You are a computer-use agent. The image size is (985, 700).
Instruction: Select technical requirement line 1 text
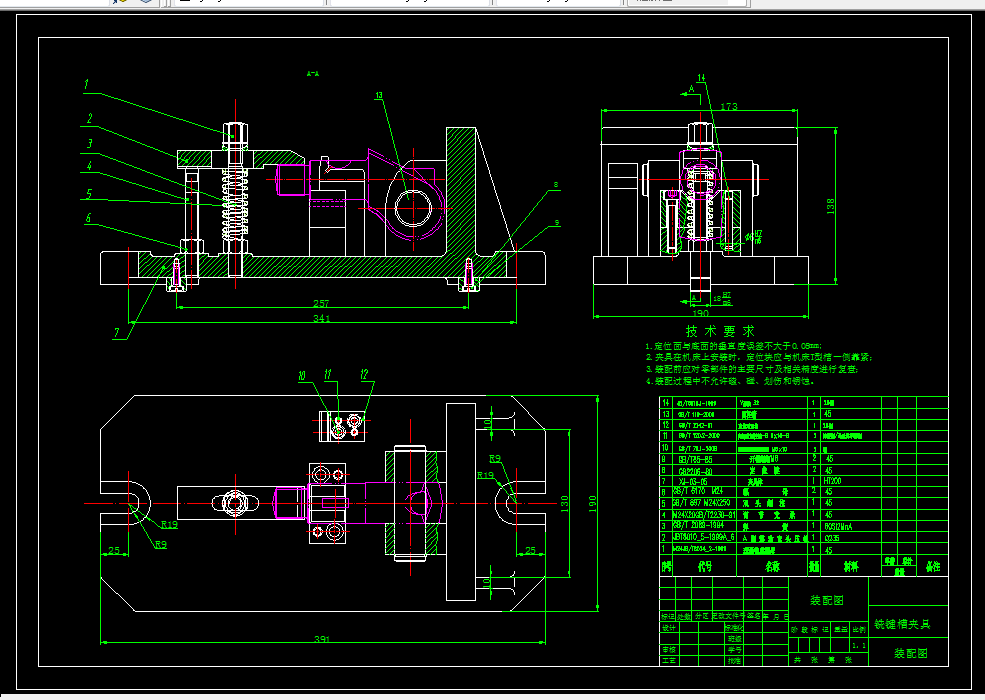click(x=733, y=346)
